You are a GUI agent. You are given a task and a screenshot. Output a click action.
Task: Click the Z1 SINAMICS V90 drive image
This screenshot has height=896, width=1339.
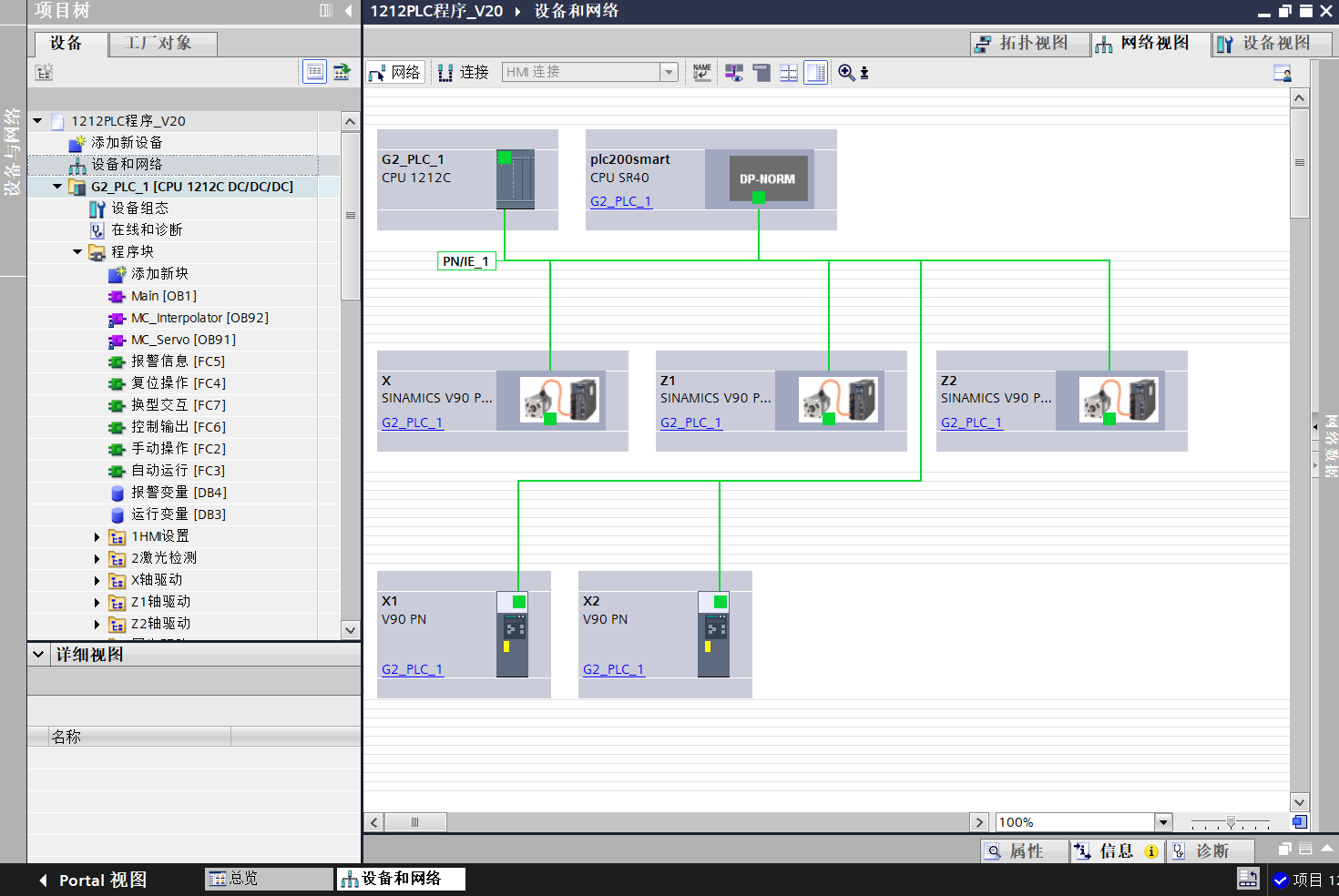point(838,400)
